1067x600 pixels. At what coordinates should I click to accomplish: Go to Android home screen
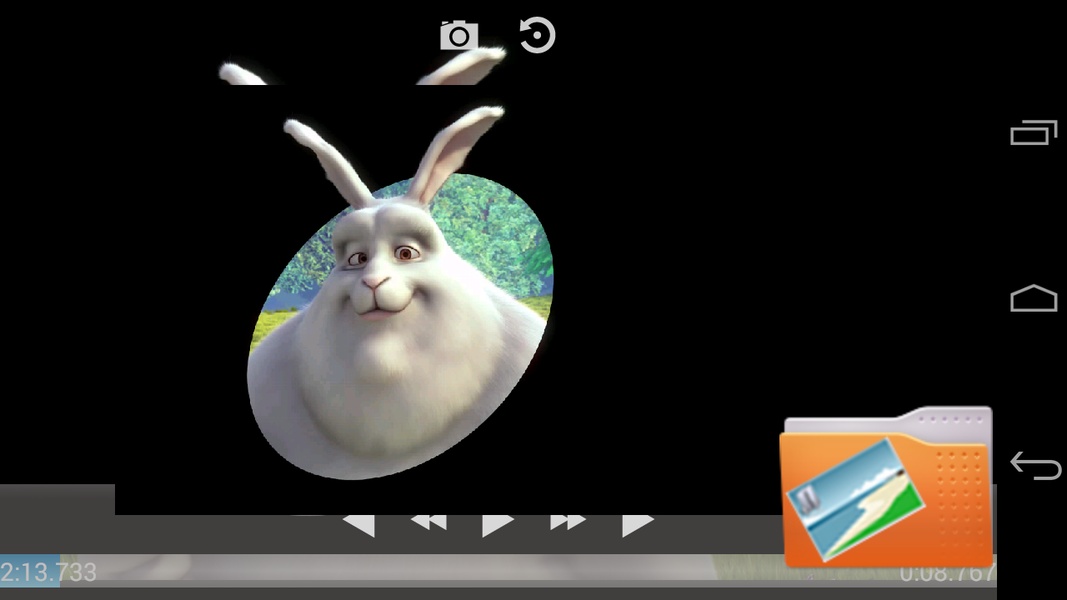[1034, 298]
